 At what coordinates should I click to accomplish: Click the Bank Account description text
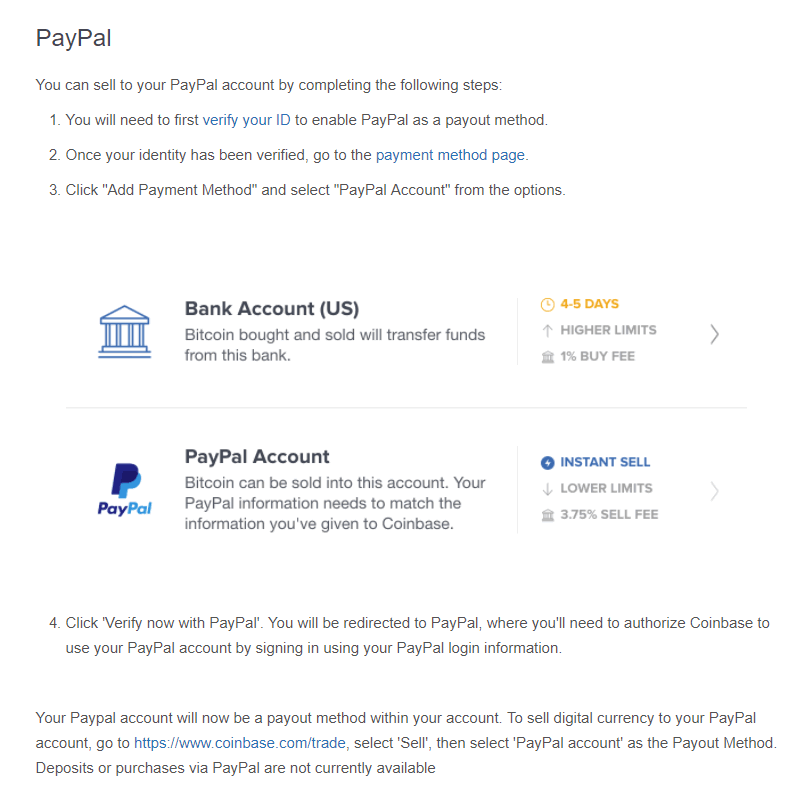tap(335, 345)
